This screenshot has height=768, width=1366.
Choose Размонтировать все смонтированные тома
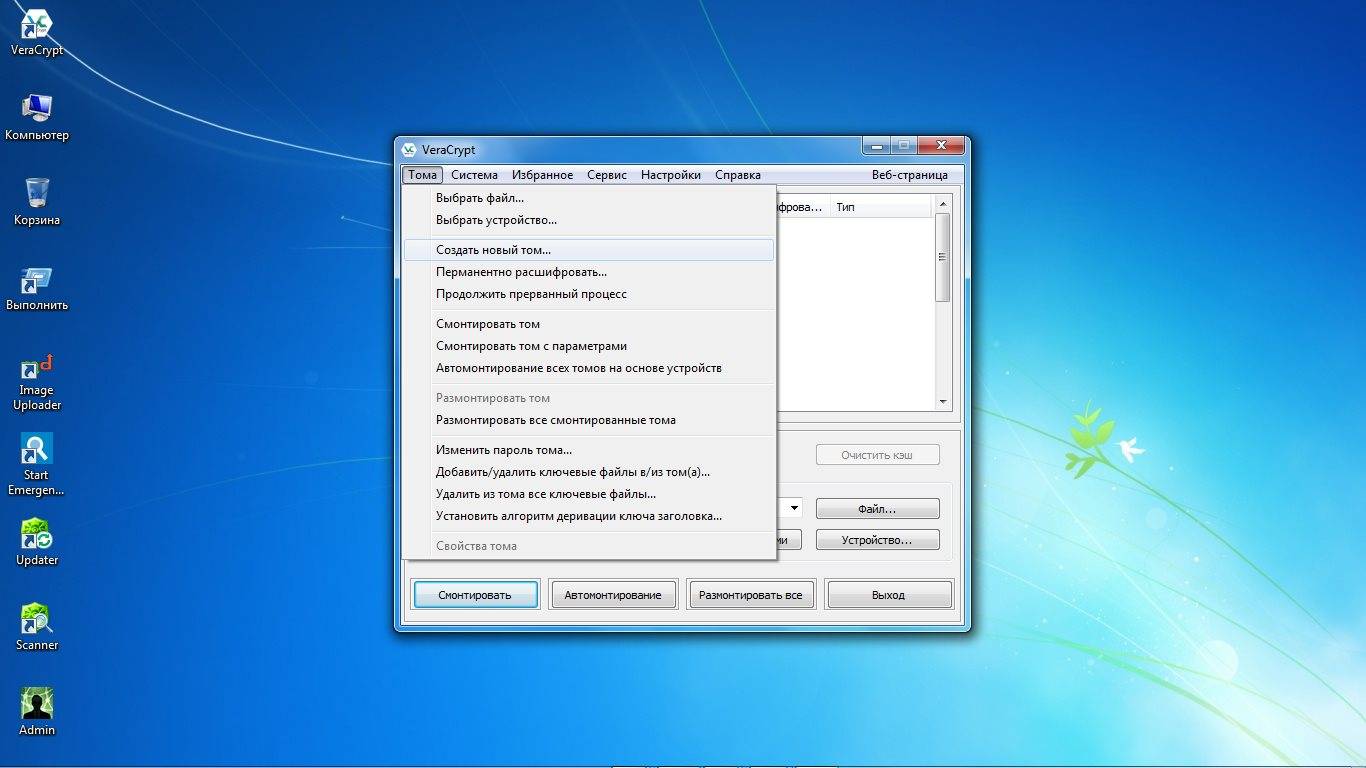coord(589,420)
